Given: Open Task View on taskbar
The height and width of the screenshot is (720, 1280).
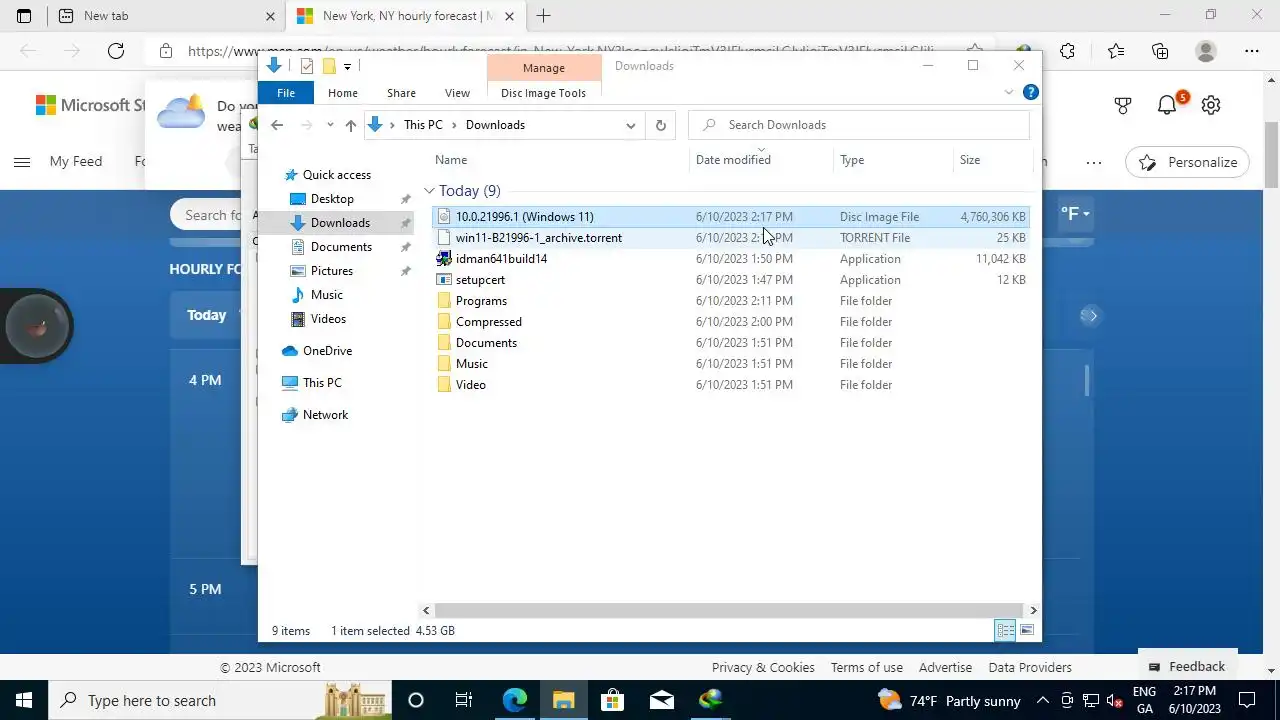Looking at the screenshot, I should pyautogui.click(x=464, y=700).
